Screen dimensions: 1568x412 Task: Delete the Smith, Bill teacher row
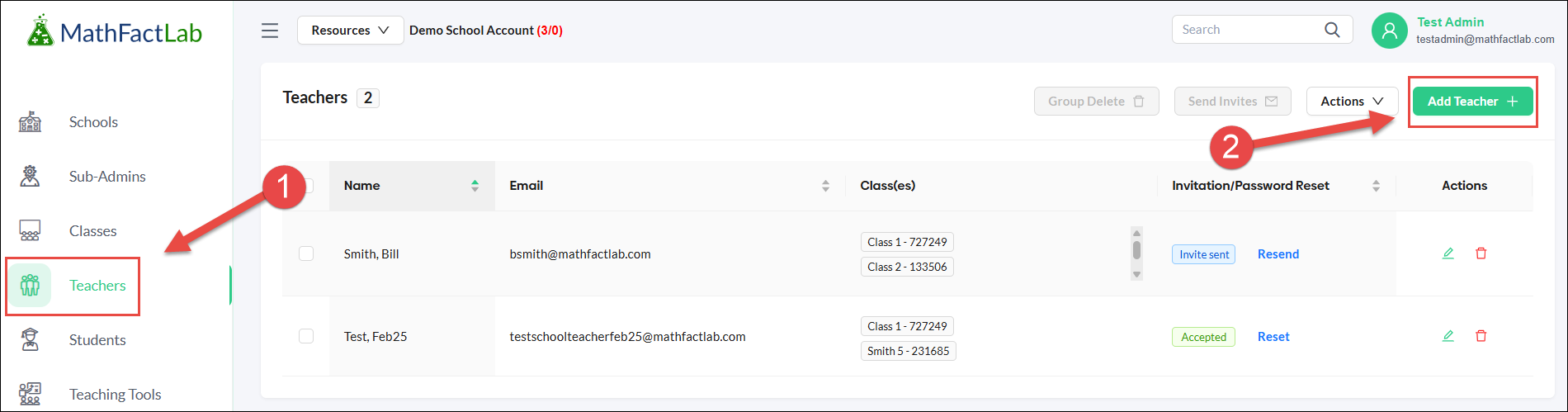pos(1481,253)
